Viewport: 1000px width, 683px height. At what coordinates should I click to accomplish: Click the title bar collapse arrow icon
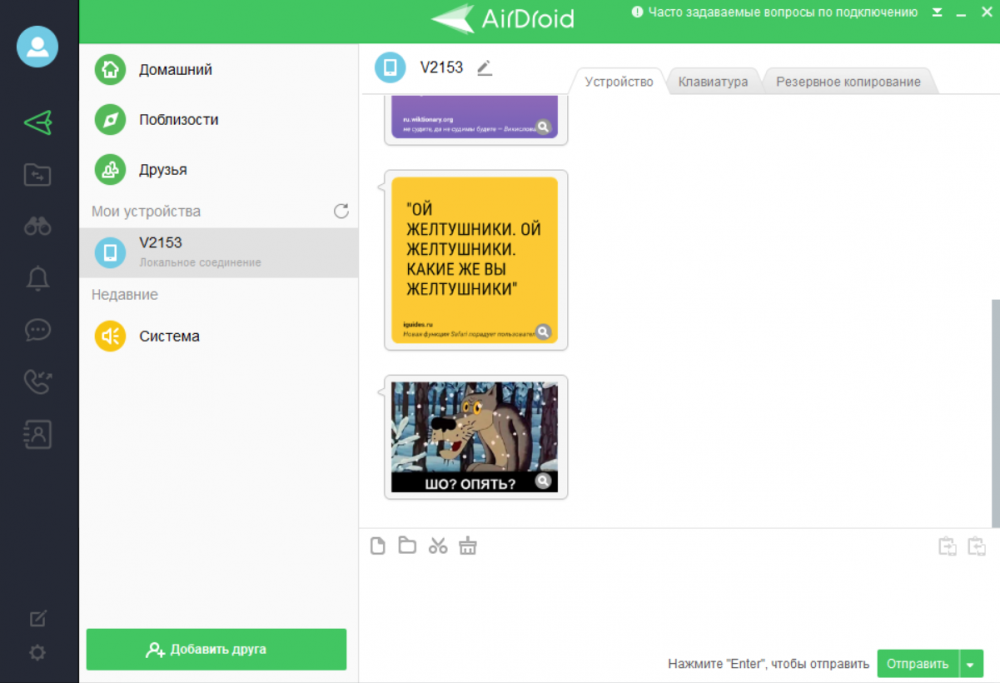[x=937, y=13]
